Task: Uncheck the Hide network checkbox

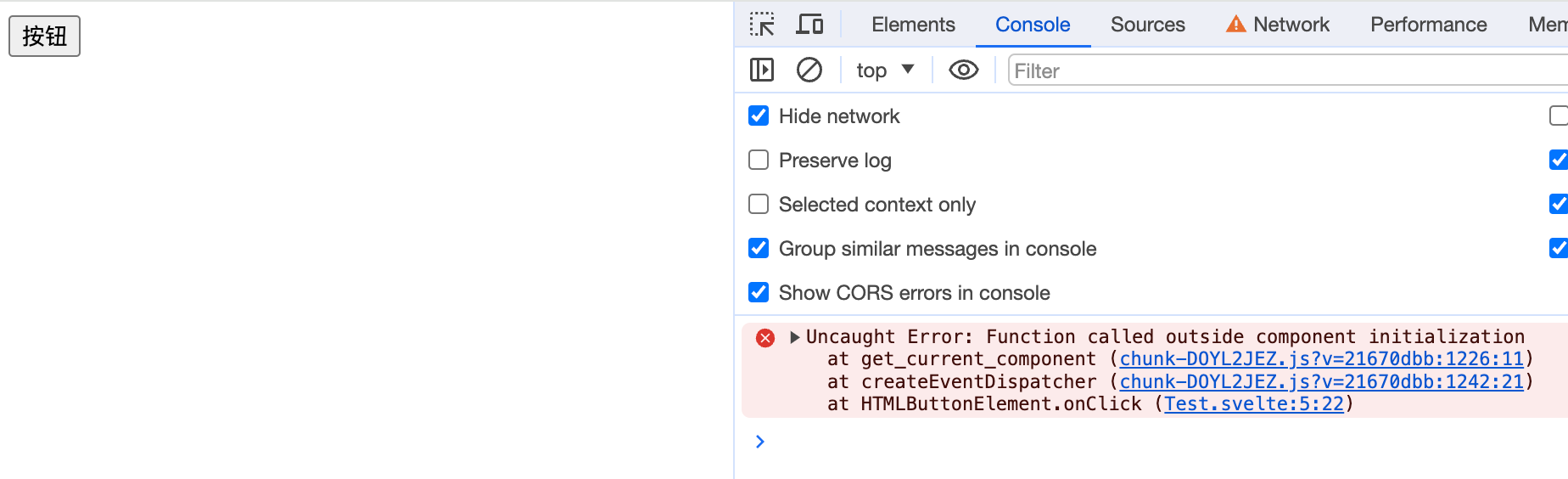Action: pos(759,116)
